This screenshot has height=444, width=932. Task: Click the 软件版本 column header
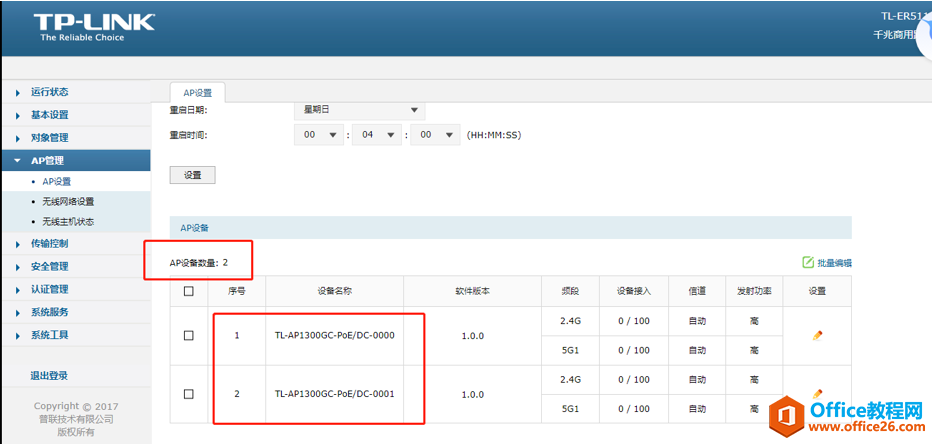tap(473, 291)
